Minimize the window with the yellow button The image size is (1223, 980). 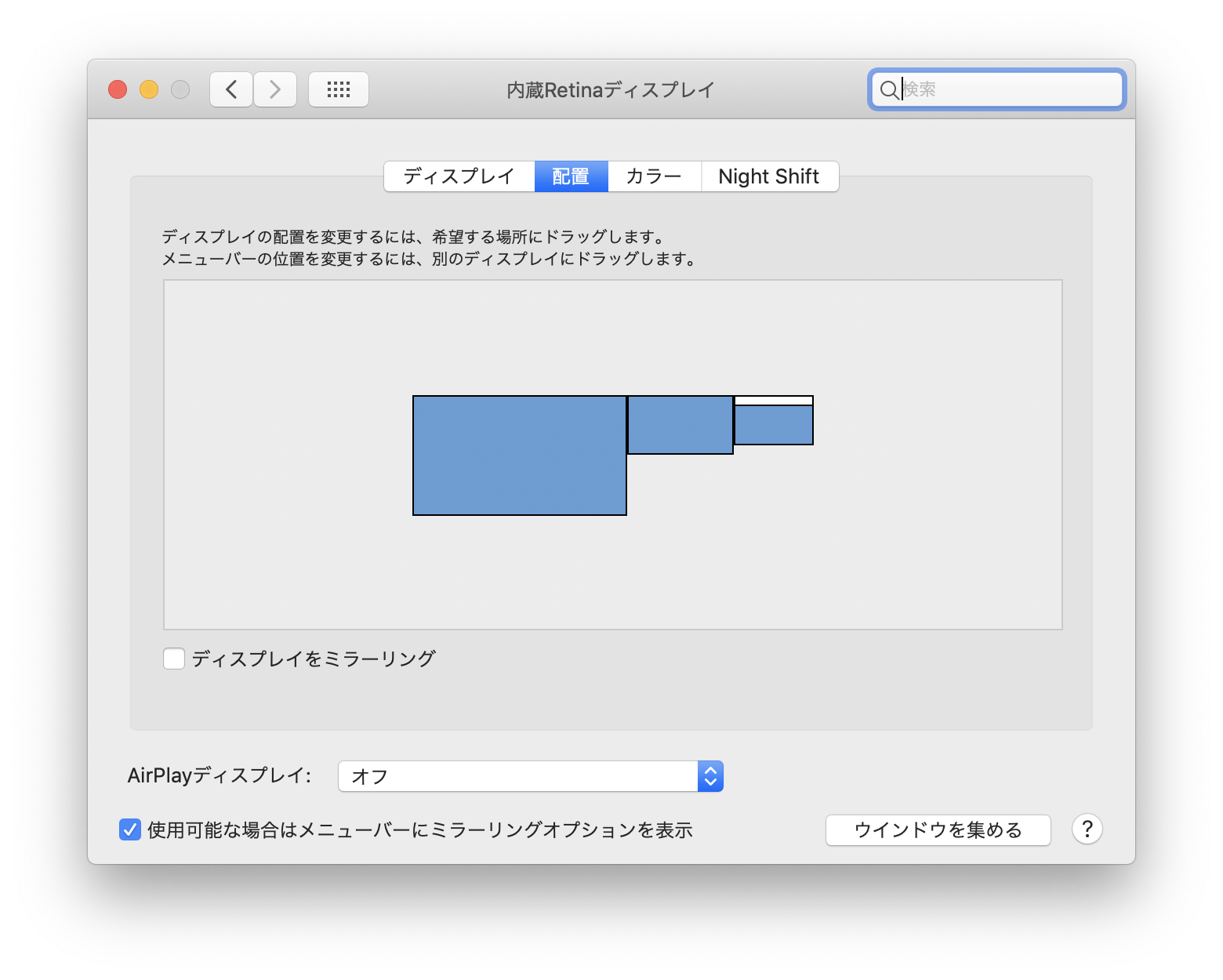149,89
